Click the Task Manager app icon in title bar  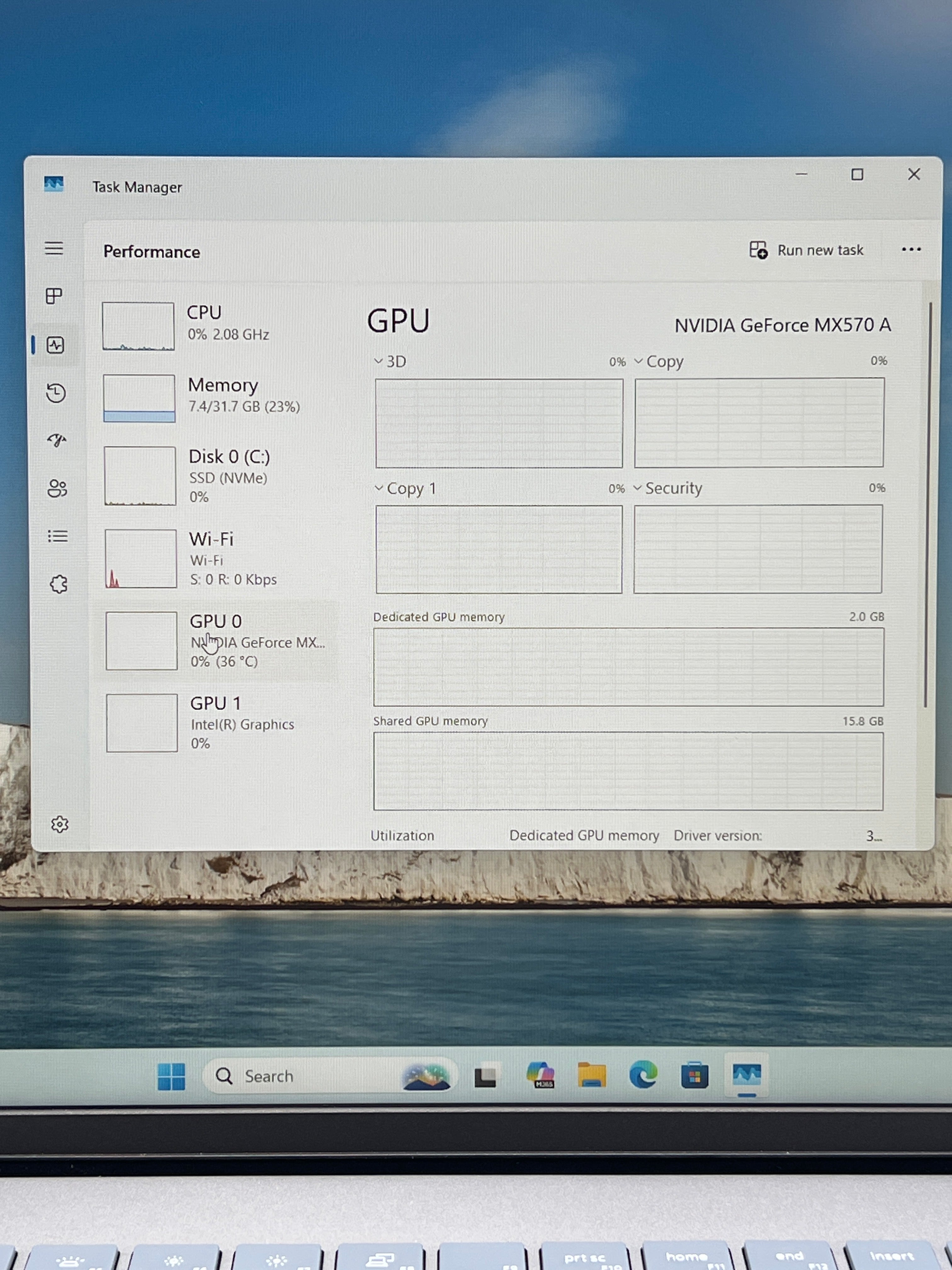click(x=54, y=184)
